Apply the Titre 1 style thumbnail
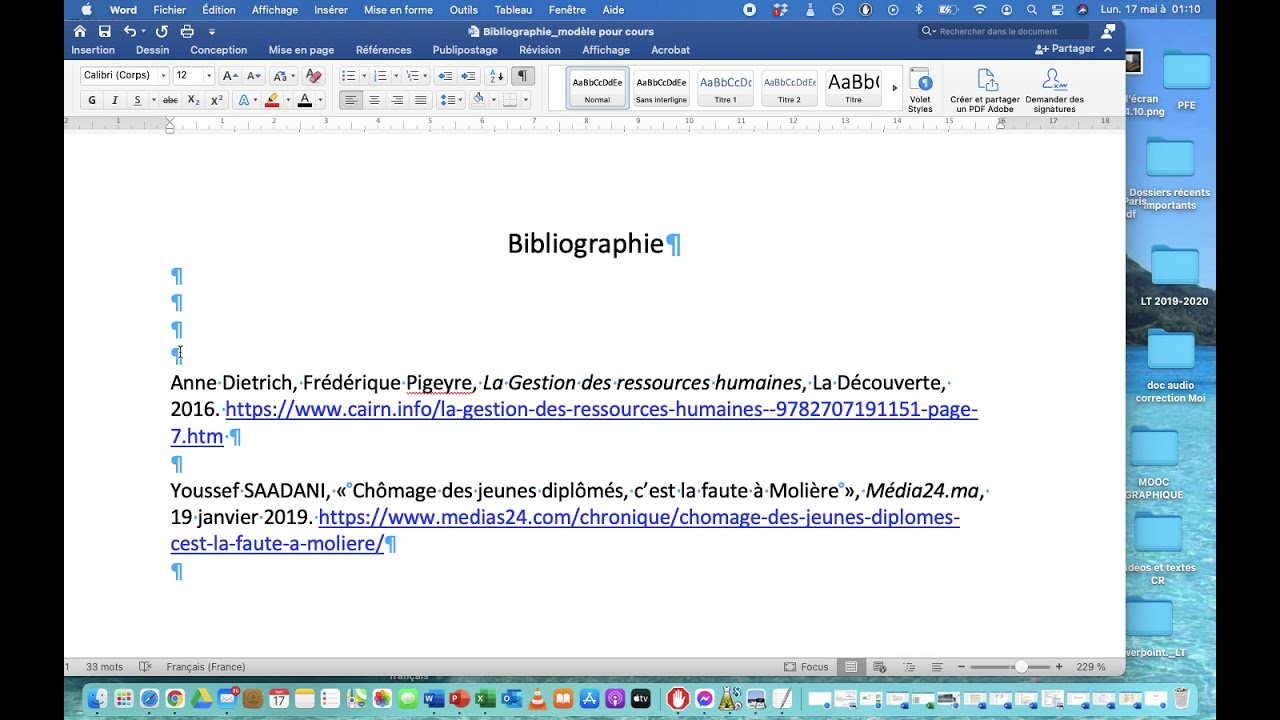 725,88
